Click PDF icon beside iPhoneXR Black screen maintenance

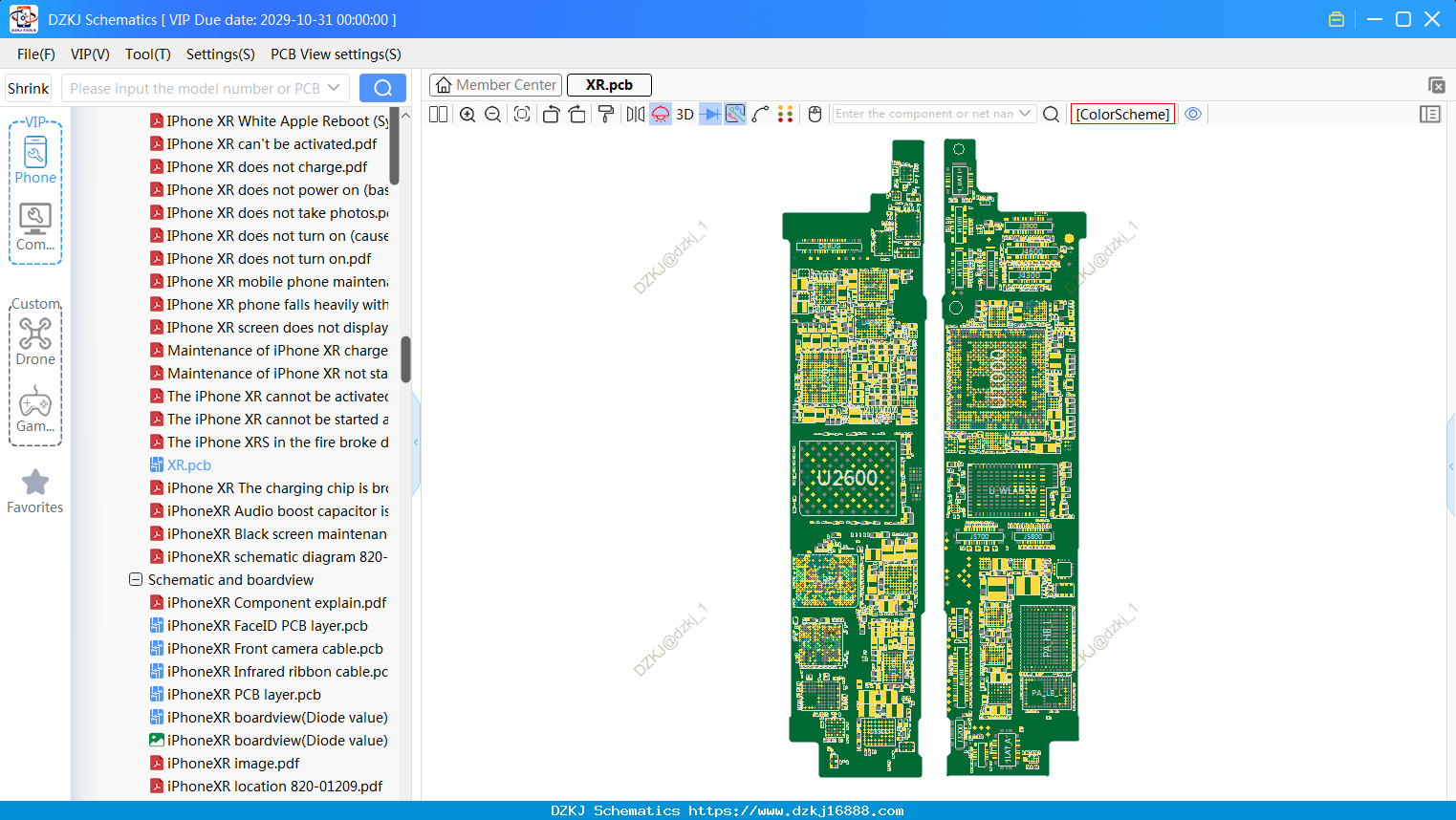click(157, 533)
